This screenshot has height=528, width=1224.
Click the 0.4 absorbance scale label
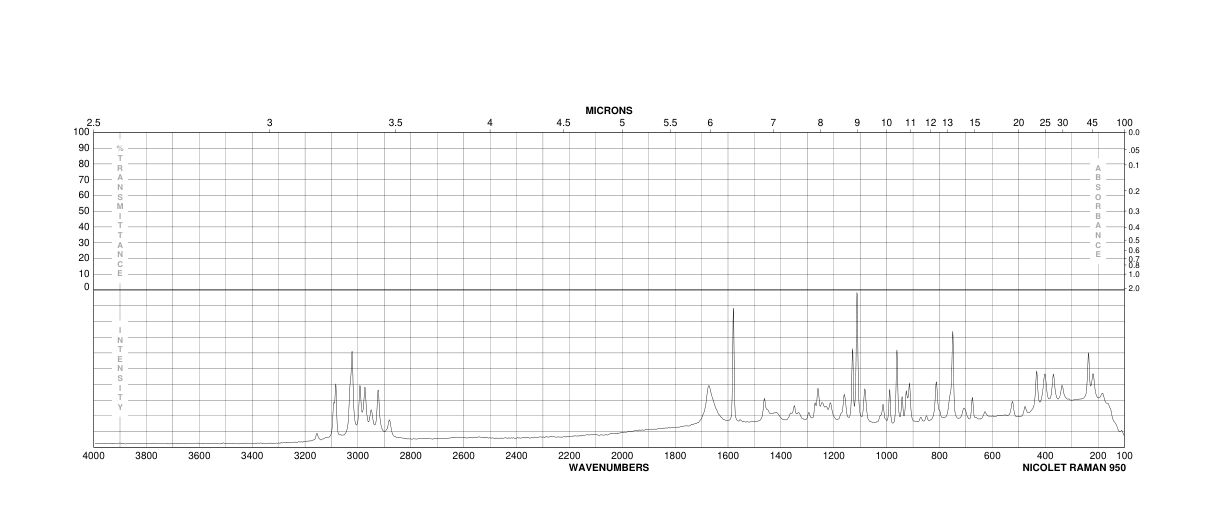[x=1134, y=228]
